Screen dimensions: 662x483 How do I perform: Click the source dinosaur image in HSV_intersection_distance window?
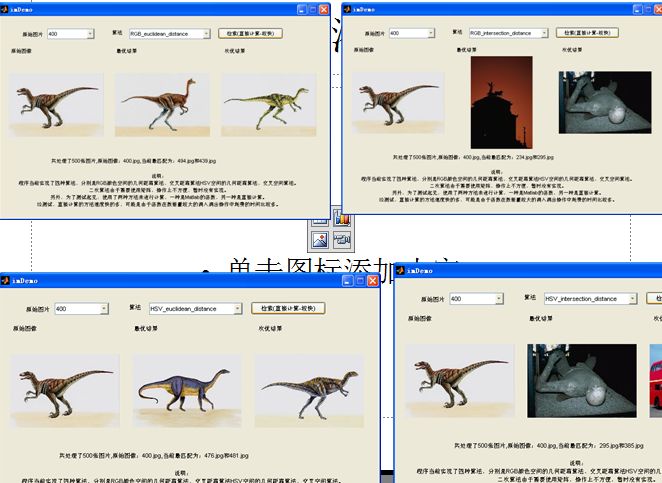coord(460,381)
